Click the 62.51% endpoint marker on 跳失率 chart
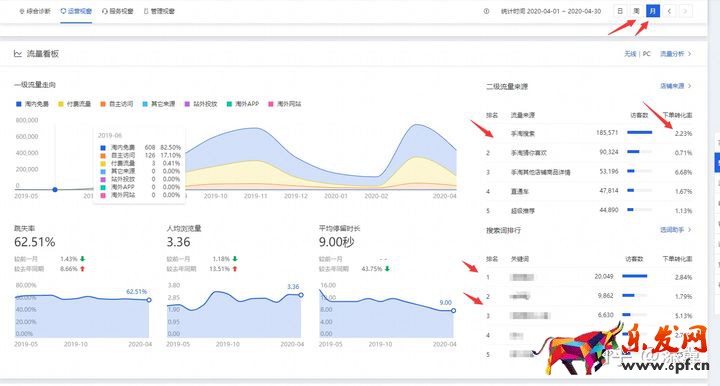Image resolution: width=720 pixels, height=386 pixels. coord(149,300)
